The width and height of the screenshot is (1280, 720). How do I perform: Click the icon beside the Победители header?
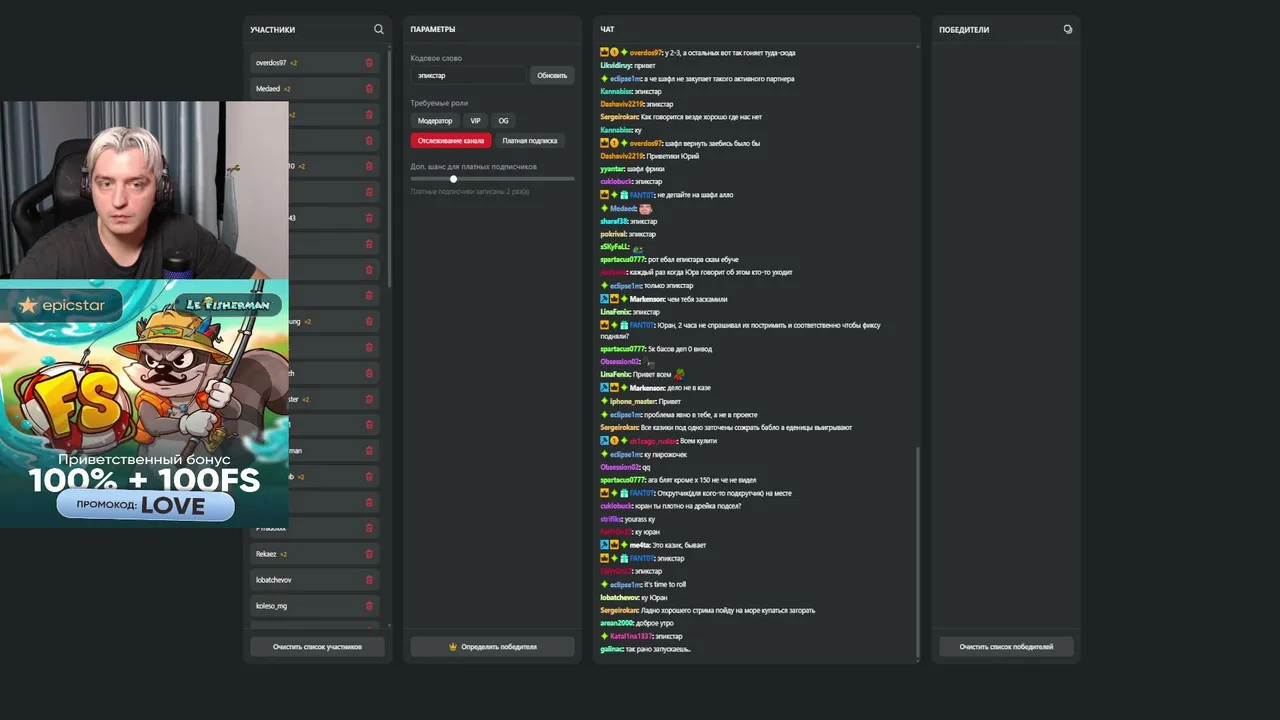click(x=1068, y=29)
